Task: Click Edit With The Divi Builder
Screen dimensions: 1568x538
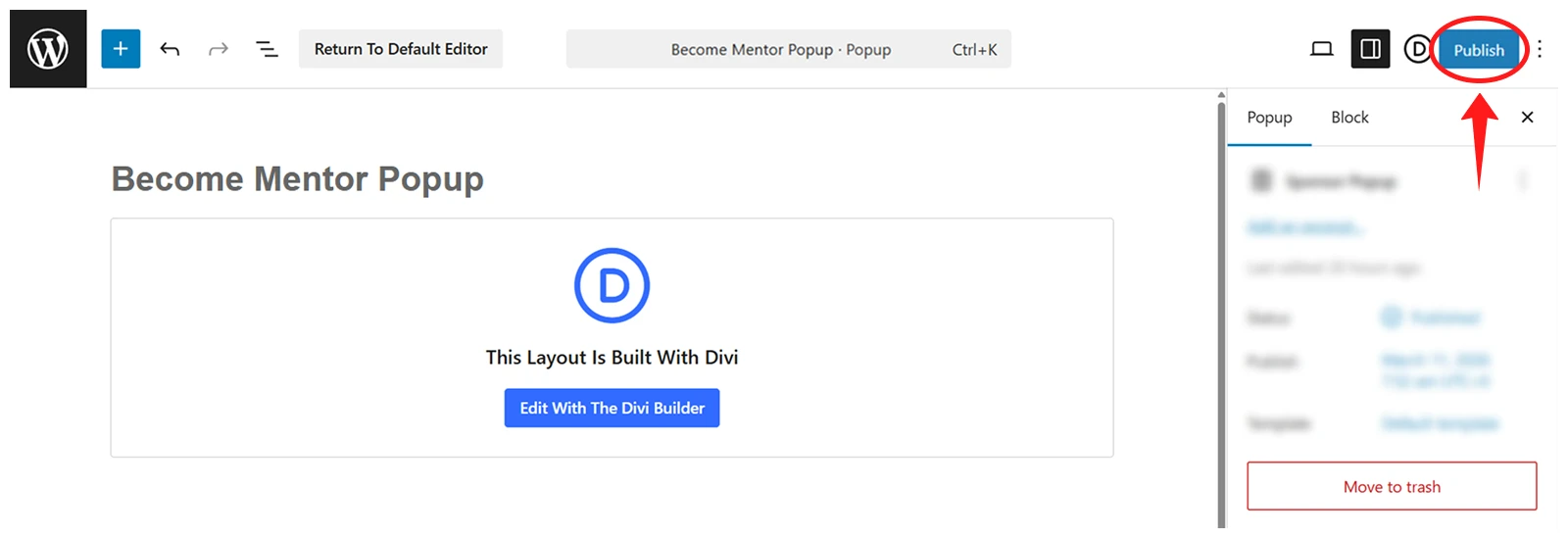Action: (x=612, y=409)
